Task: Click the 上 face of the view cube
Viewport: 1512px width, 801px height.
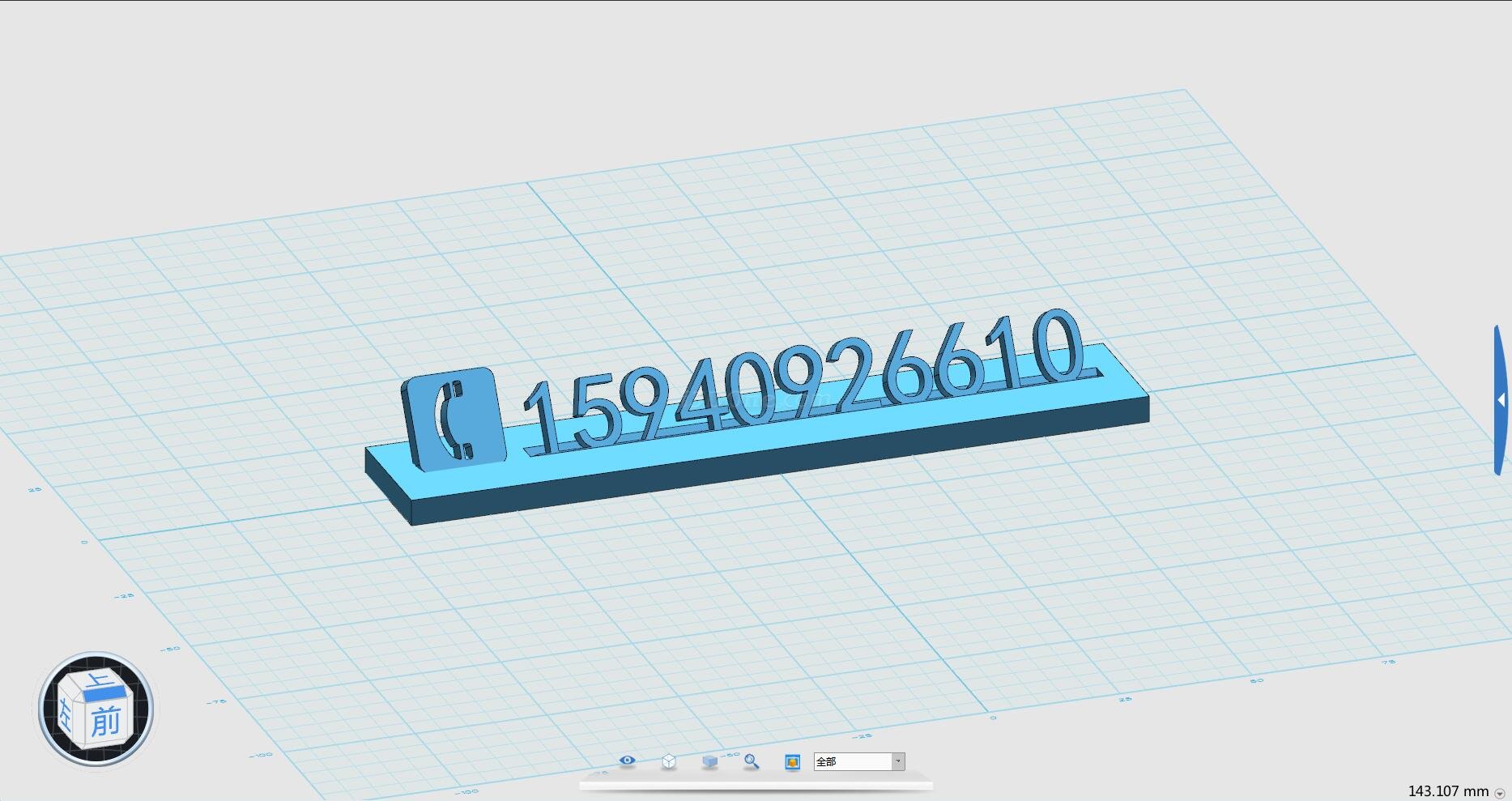Action: tap(100, 682)
